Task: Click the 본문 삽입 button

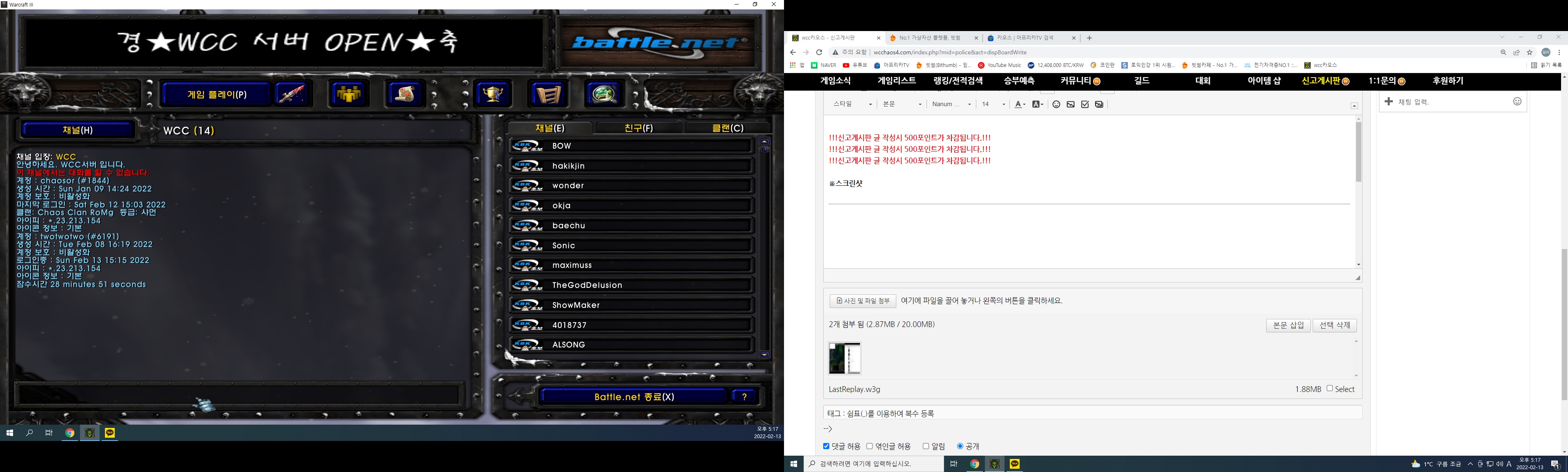Action: [1288, 325]
